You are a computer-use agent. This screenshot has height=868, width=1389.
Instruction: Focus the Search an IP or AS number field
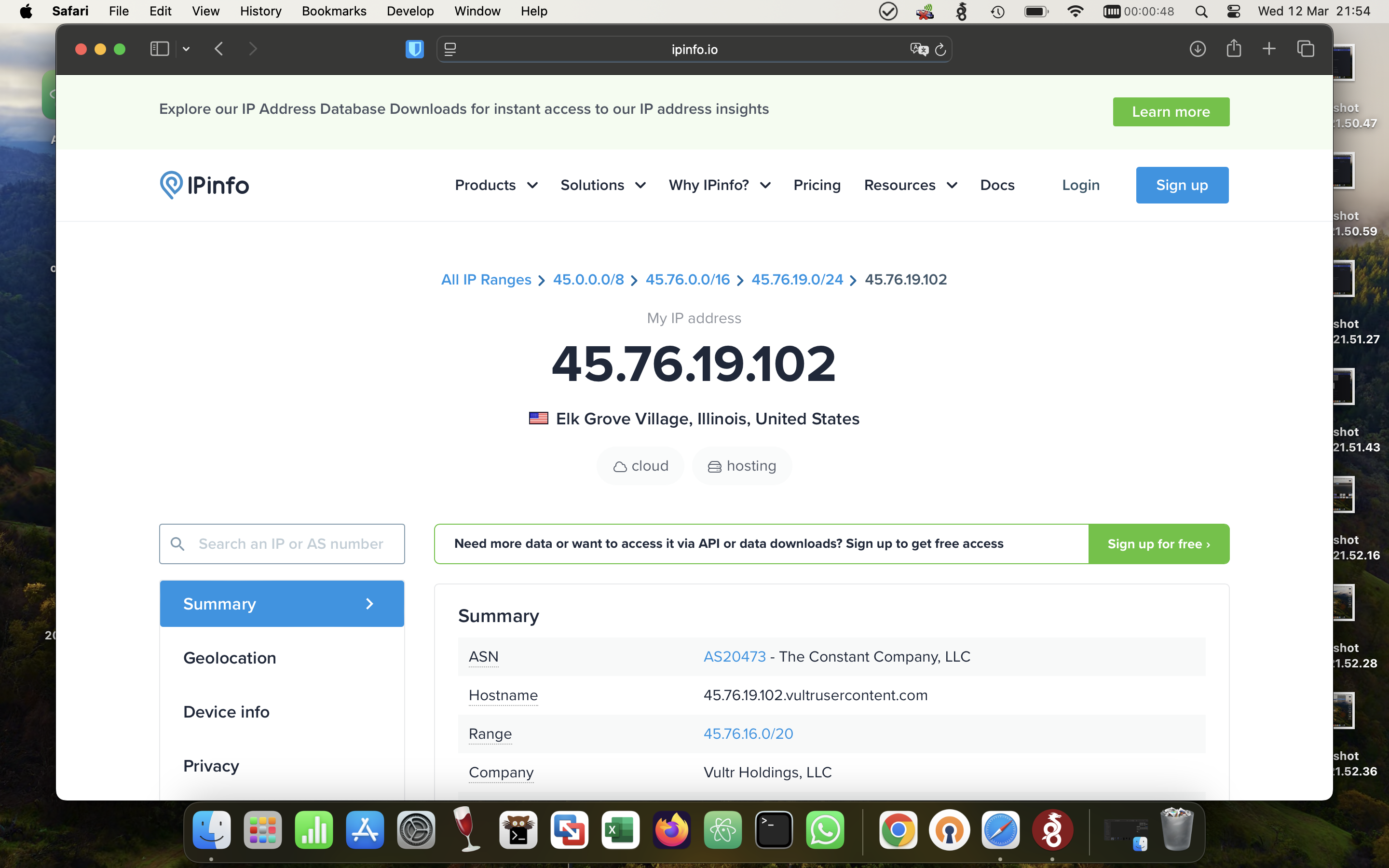click(x=282, y=543)
